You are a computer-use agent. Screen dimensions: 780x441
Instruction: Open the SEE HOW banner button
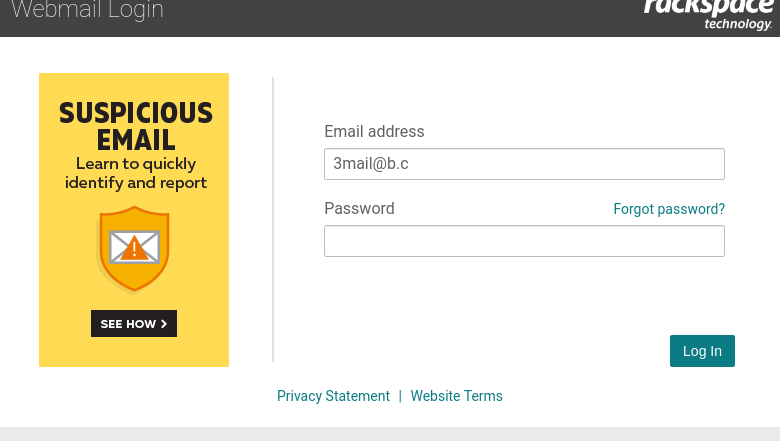pyautogui.click(x=134, y=324)
